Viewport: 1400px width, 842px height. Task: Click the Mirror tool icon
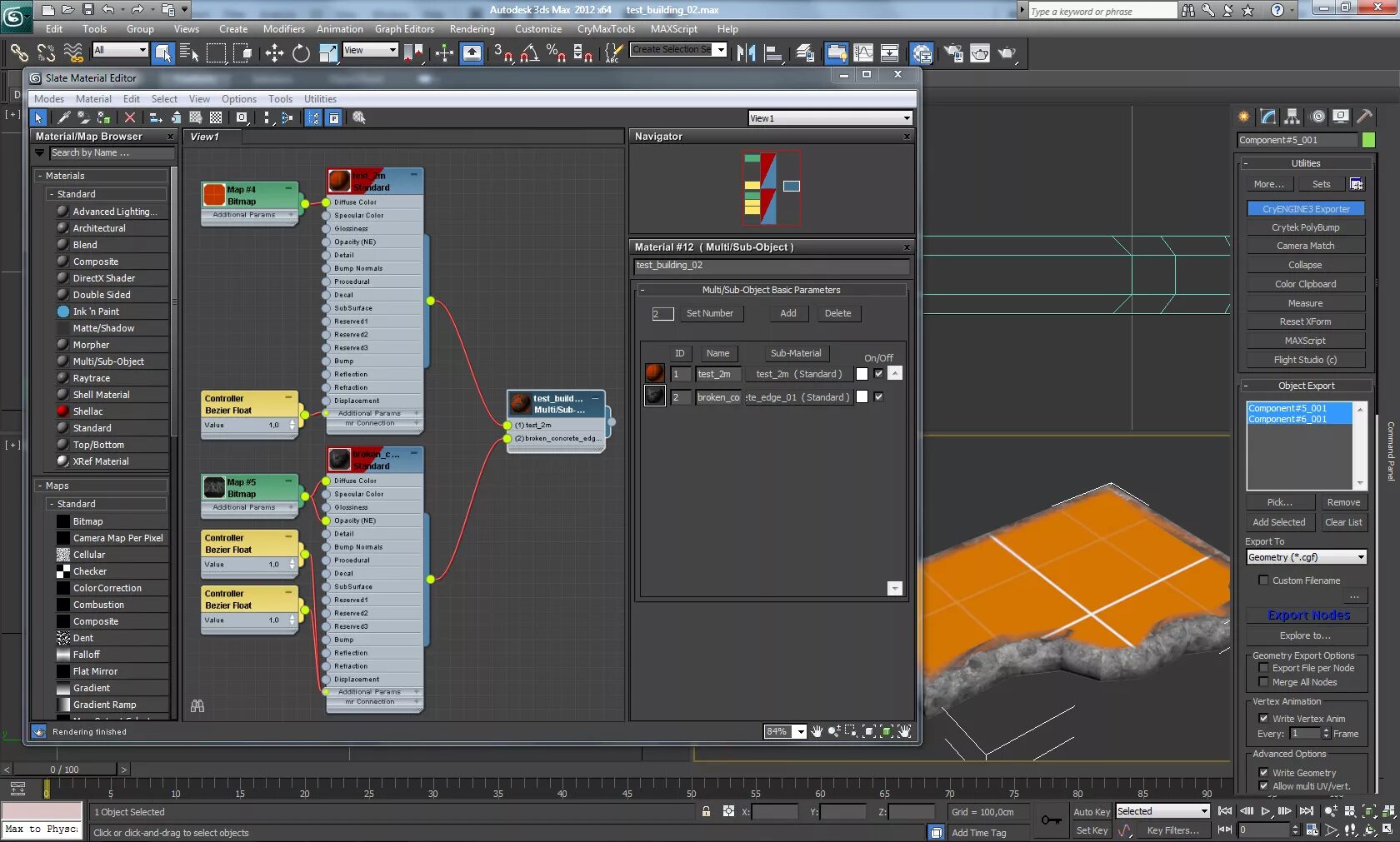pyautogui.click(x=746, y=53)
